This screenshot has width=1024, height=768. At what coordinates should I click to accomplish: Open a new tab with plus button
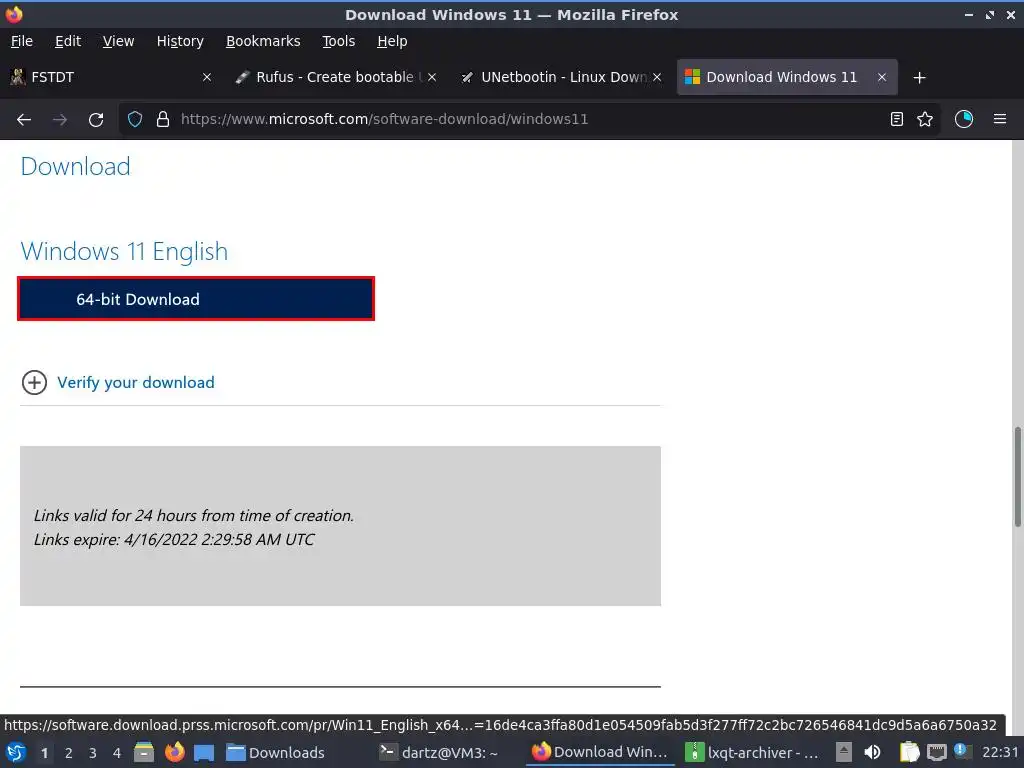coord(920,78)
